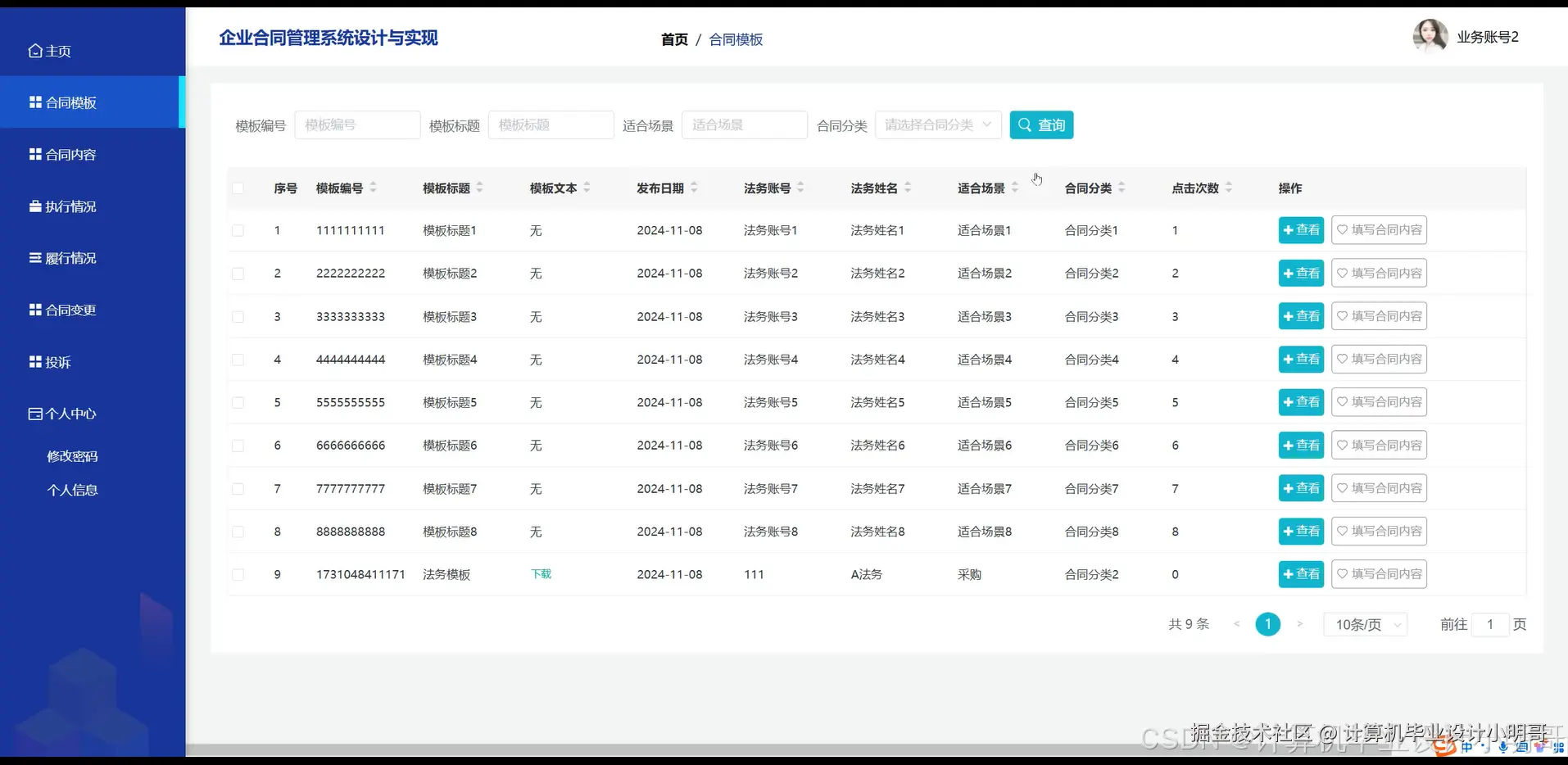The image size is (1568, 765).
Task: Open the 主页 home page from sidebar
Action: [57, 51]
